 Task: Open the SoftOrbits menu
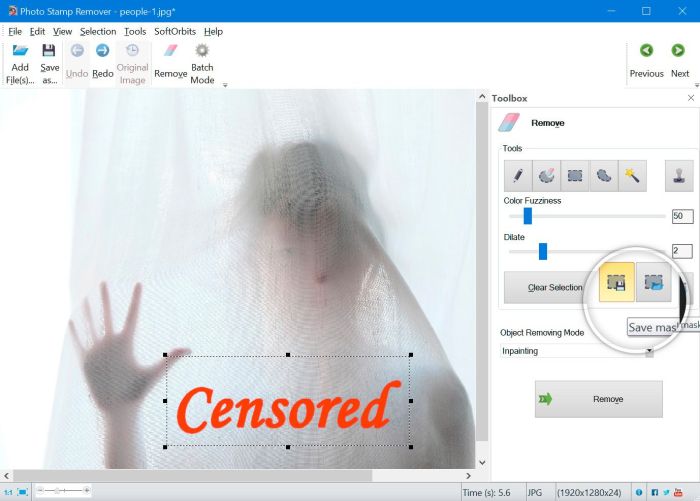tap(175, 31)
